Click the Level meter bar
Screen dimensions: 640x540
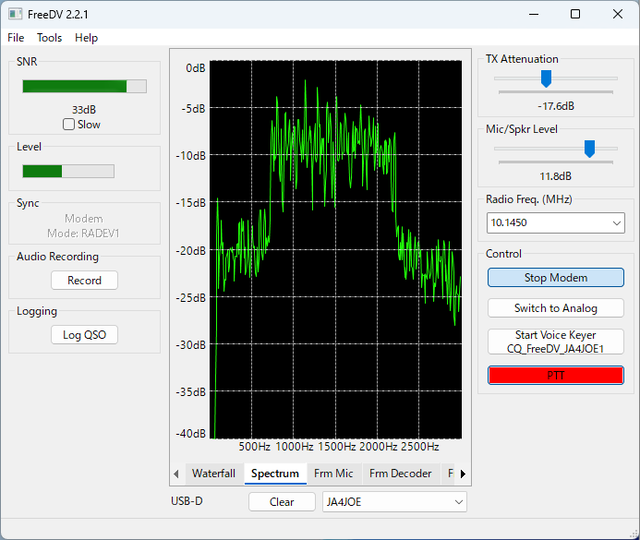pos(68,171)
